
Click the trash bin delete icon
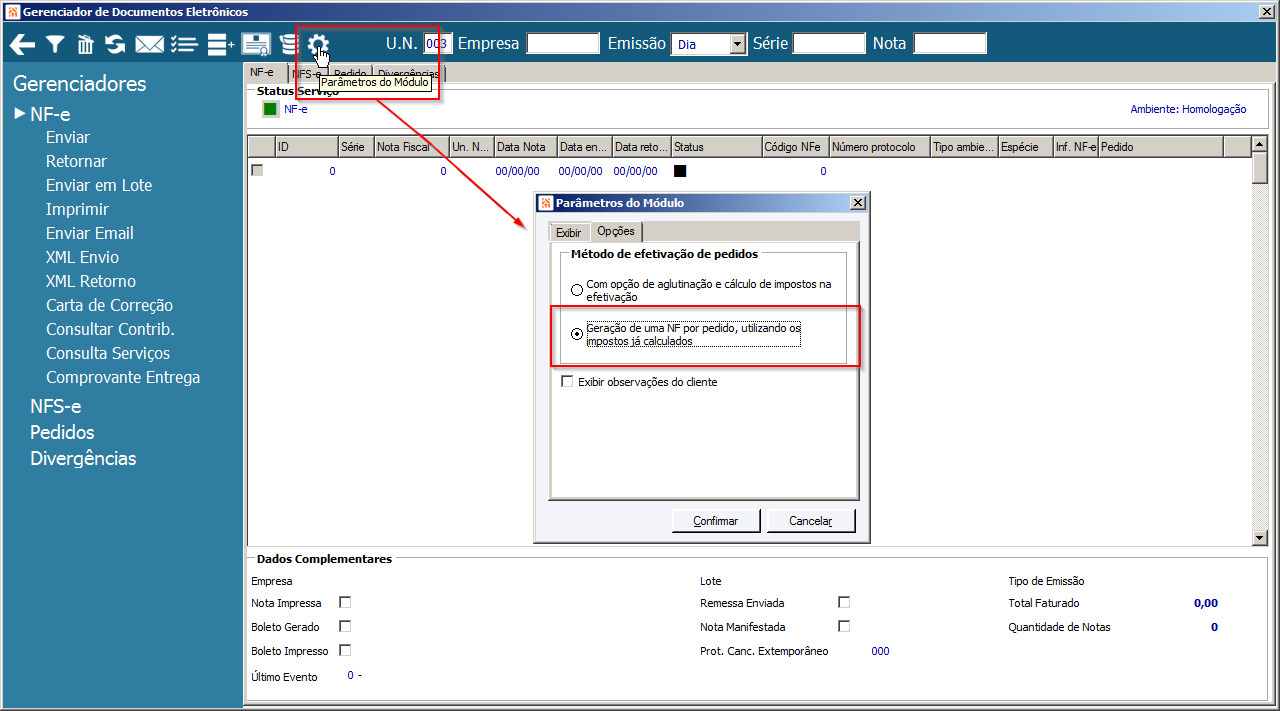coord(86,44)
